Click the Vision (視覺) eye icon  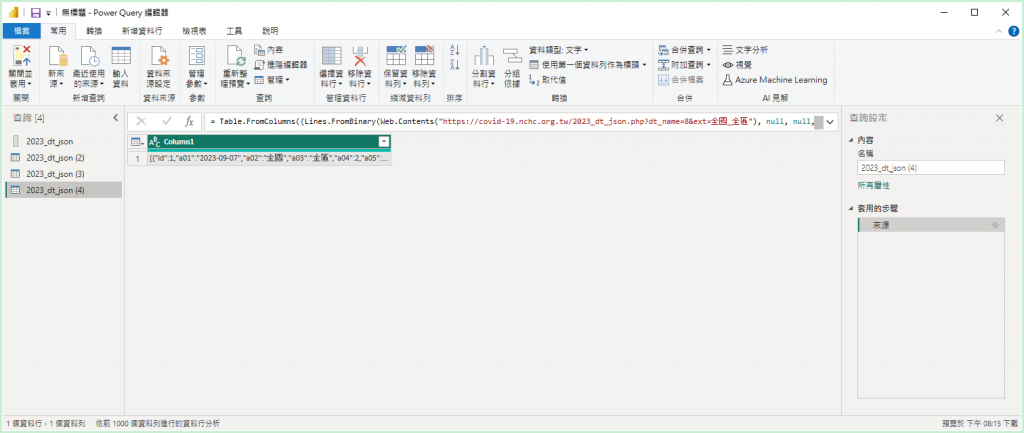point(728,65)
